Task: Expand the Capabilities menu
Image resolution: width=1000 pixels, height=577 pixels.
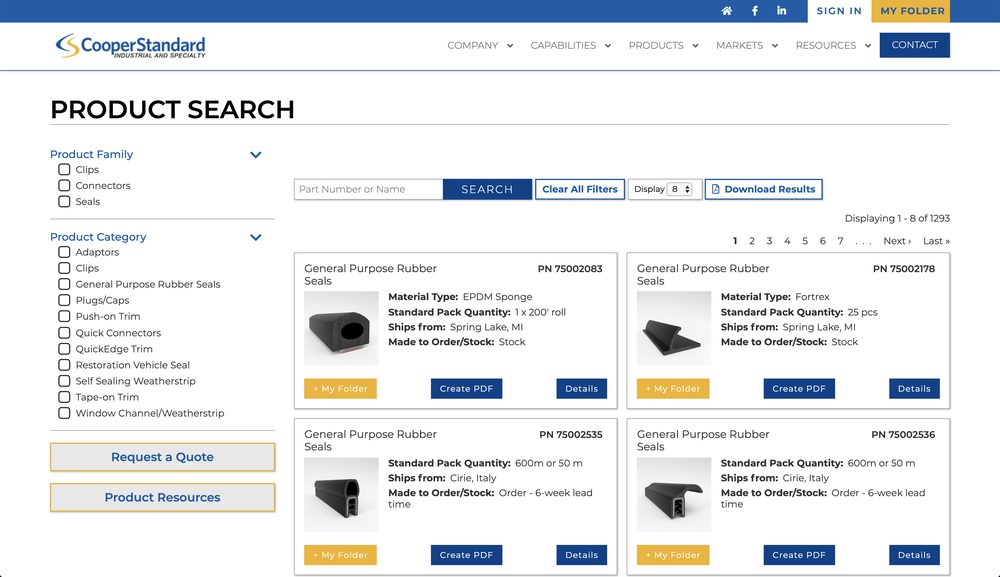Action: 571,45
